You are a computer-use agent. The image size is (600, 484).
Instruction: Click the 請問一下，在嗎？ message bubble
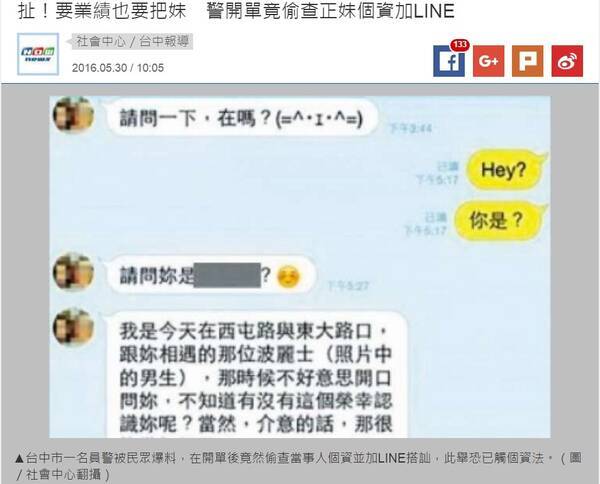coord(241,117)
